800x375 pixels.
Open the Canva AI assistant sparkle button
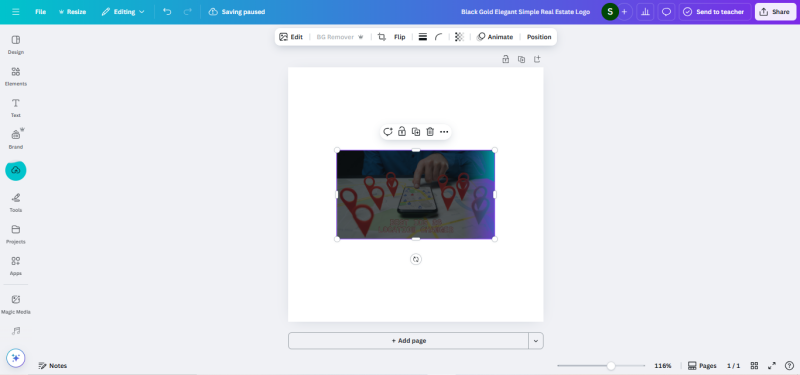click(x=16, y=358)
